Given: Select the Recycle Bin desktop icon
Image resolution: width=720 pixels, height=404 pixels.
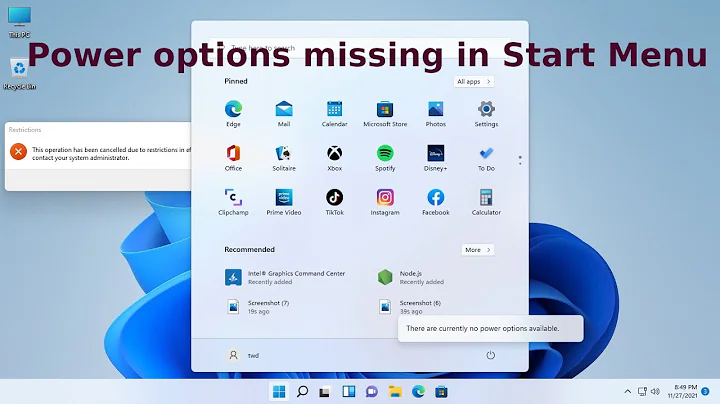Looking at the screenshot, I should (x=19, y=73).
